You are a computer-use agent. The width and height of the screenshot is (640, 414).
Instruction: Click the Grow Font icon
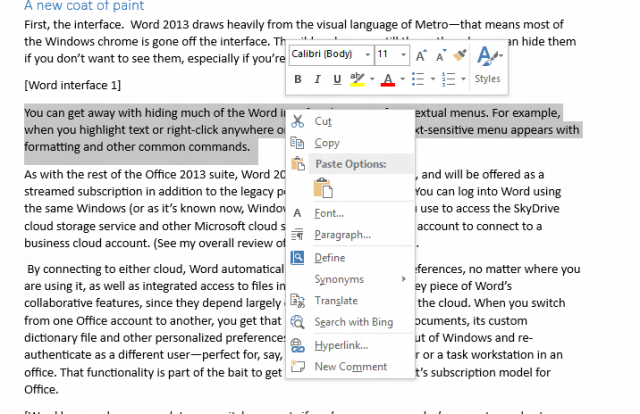[421, 55]
